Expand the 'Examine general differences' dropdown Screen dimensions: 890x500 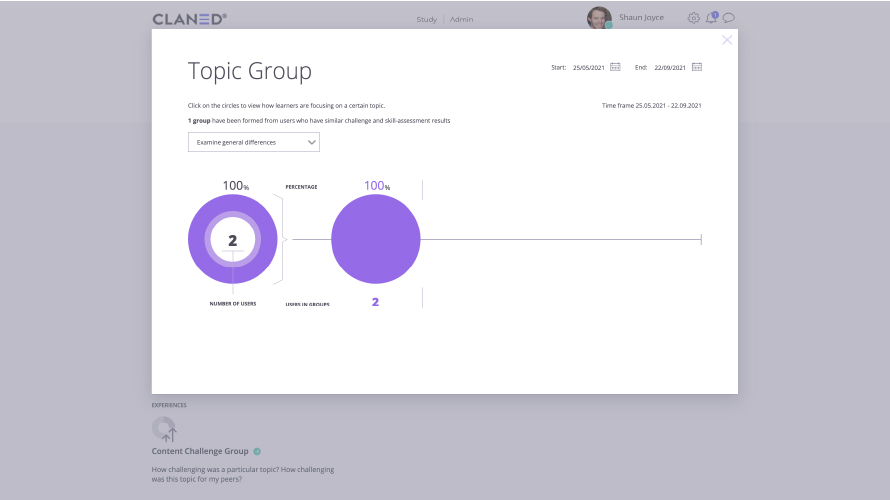point(254,142)
